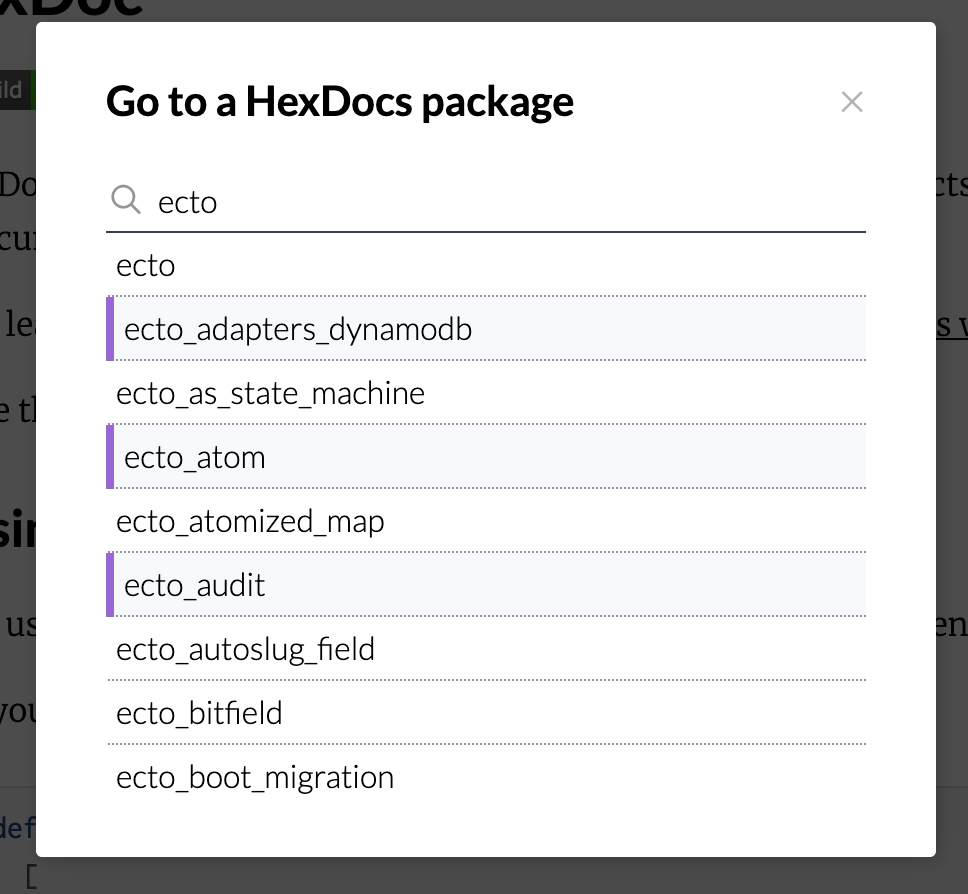Open the ecto_adapters_dynamodb package
Screen dimensions: 968x894
pos(297,329)
